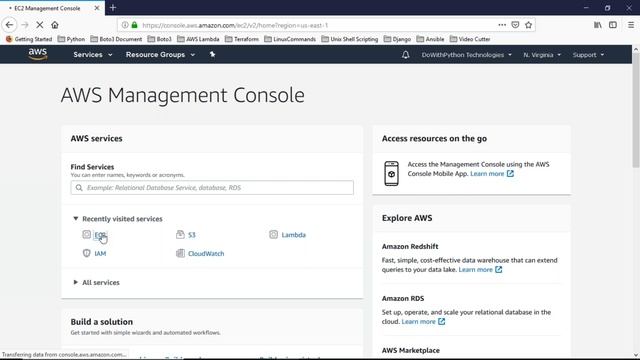Open page actions three-dot menu
Image resolution: width=640 pixels, height=360 pixels.
[502, 25]
